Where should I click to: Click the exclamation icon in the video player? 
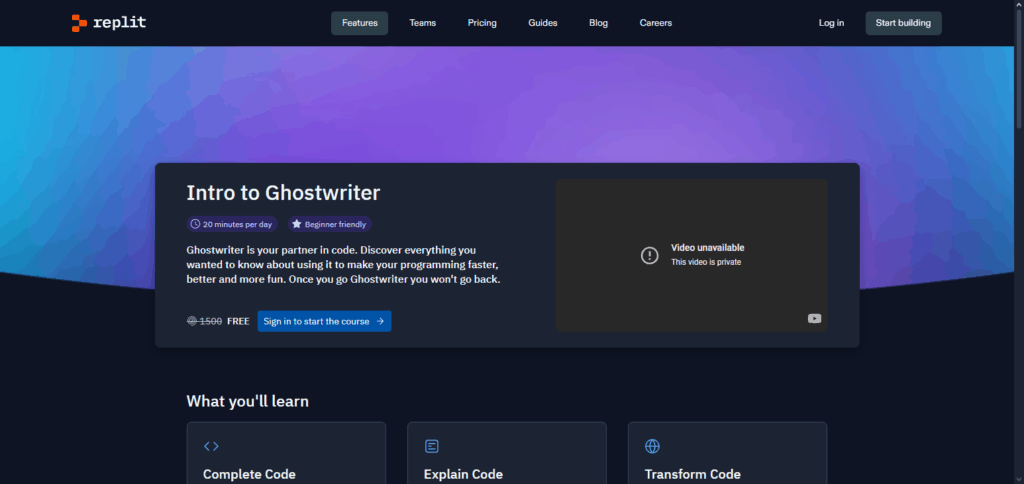coord(649,255)
